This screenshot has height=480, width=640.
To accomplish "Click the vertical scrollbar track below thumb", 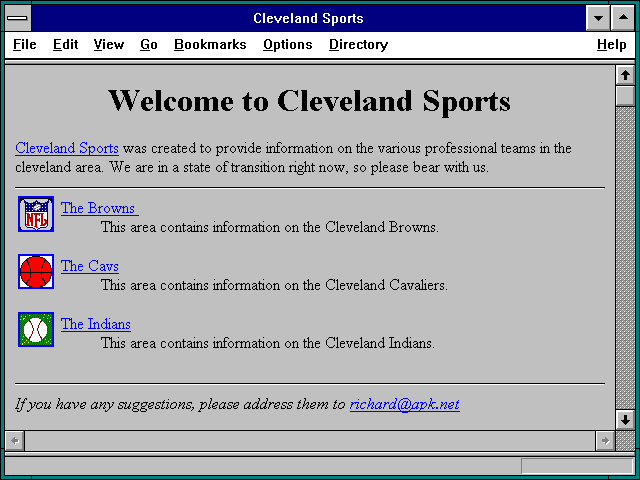I will [625, 257].
